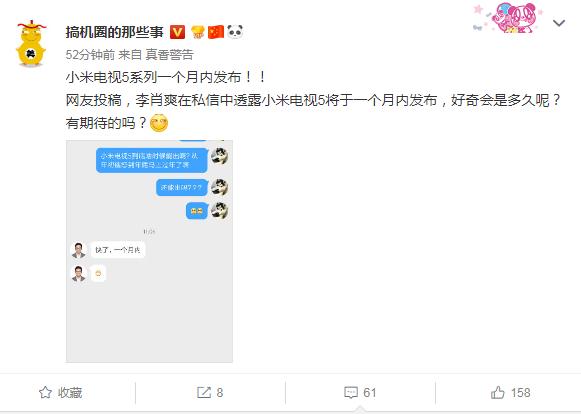Click the repost arrow icon

[204, 393]
